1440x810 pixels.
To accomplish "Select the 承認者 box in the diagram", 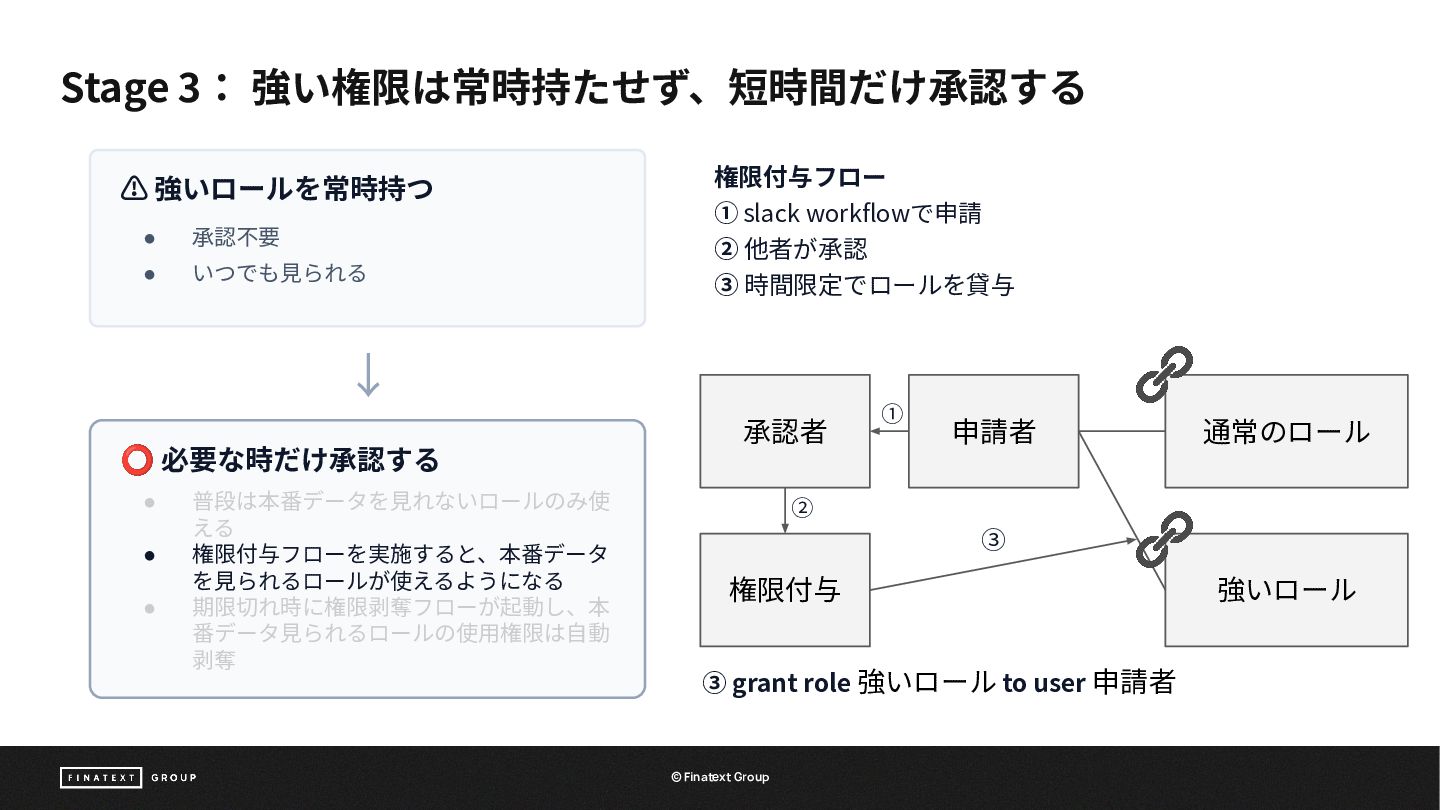I will pyautogui.click(x=785, y=431).
